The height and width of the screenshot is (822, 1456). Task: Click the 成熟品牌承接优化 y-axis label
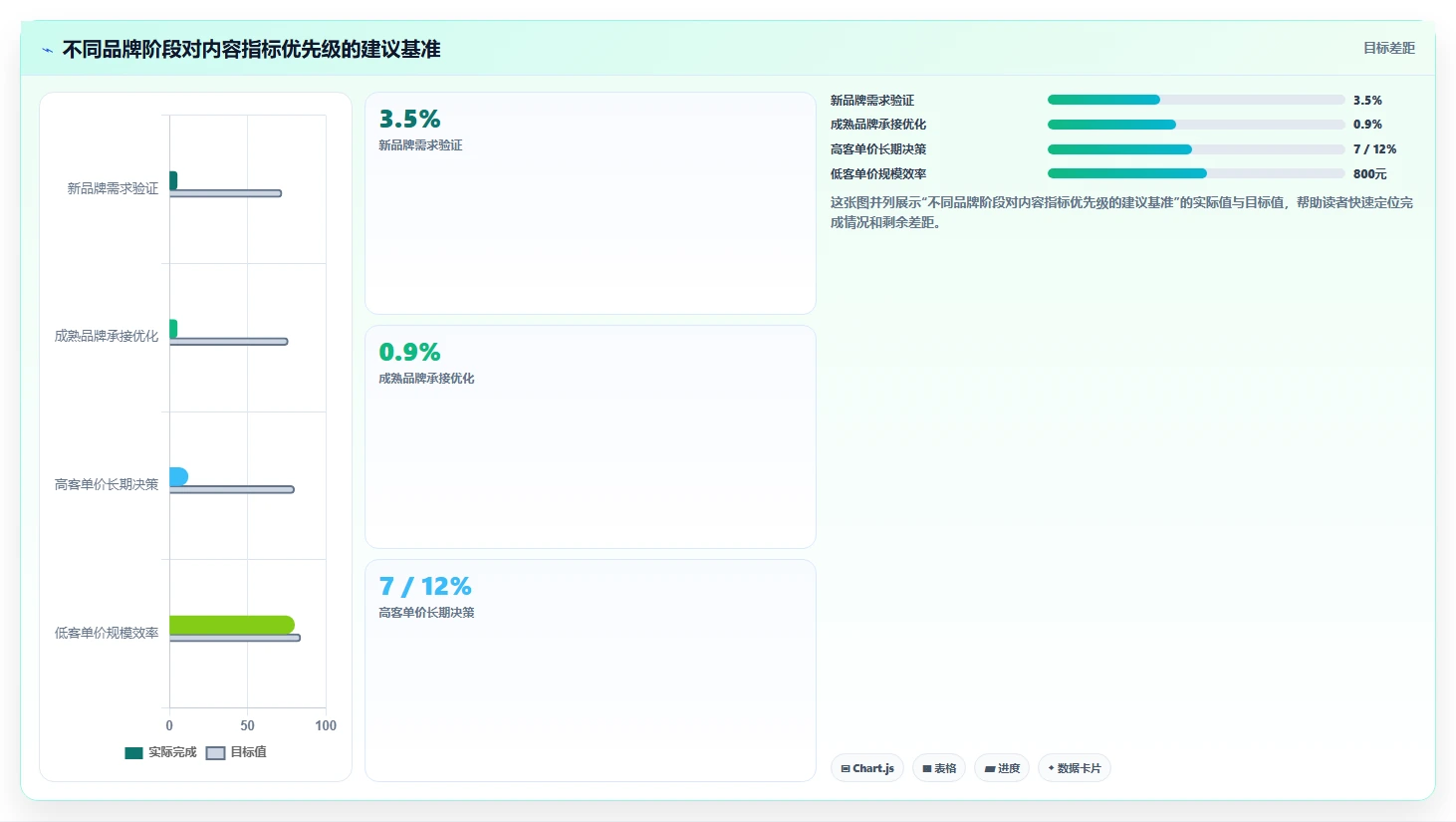[x=107, y=336]
